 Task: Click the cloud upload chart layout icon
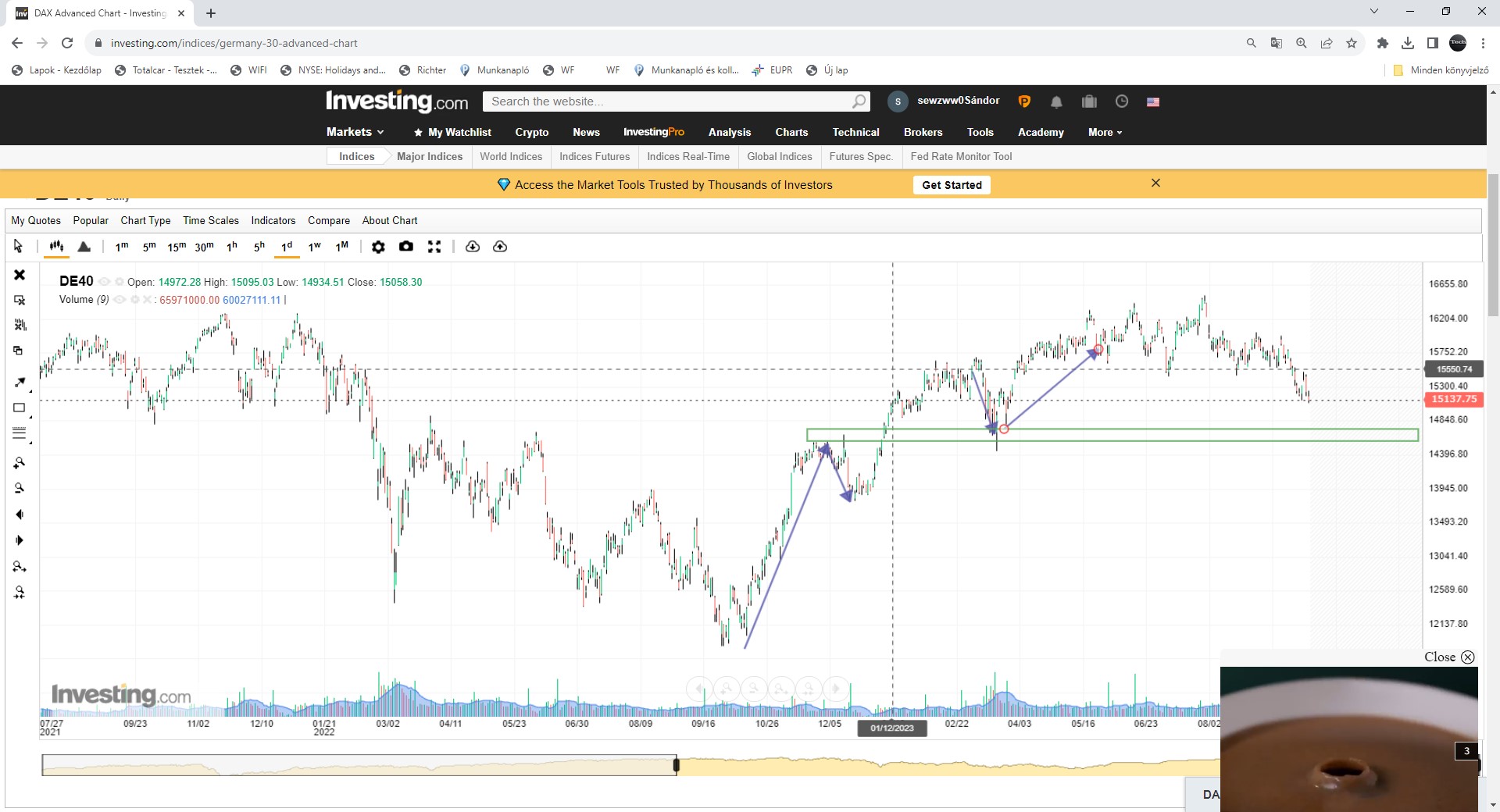point(500,247)
